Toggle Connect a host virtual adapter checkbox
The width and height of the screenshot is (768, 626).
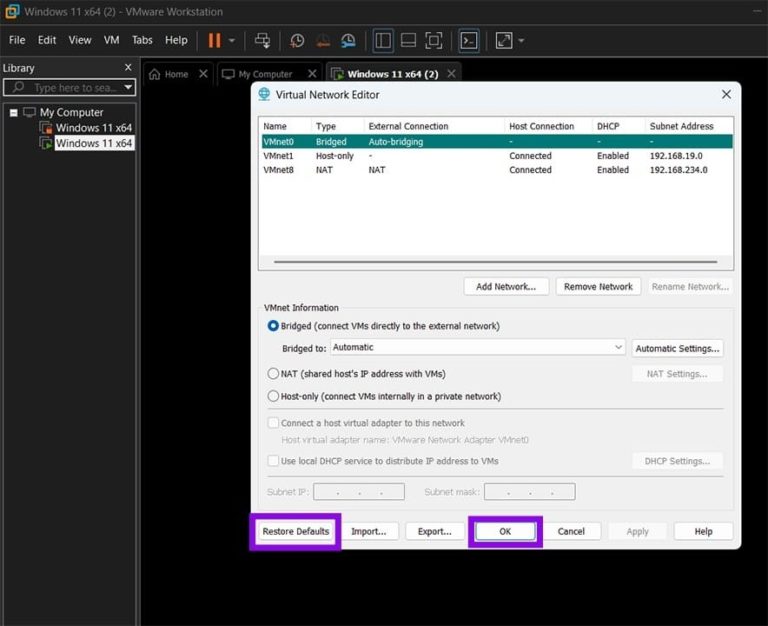[x=273, y=423]
